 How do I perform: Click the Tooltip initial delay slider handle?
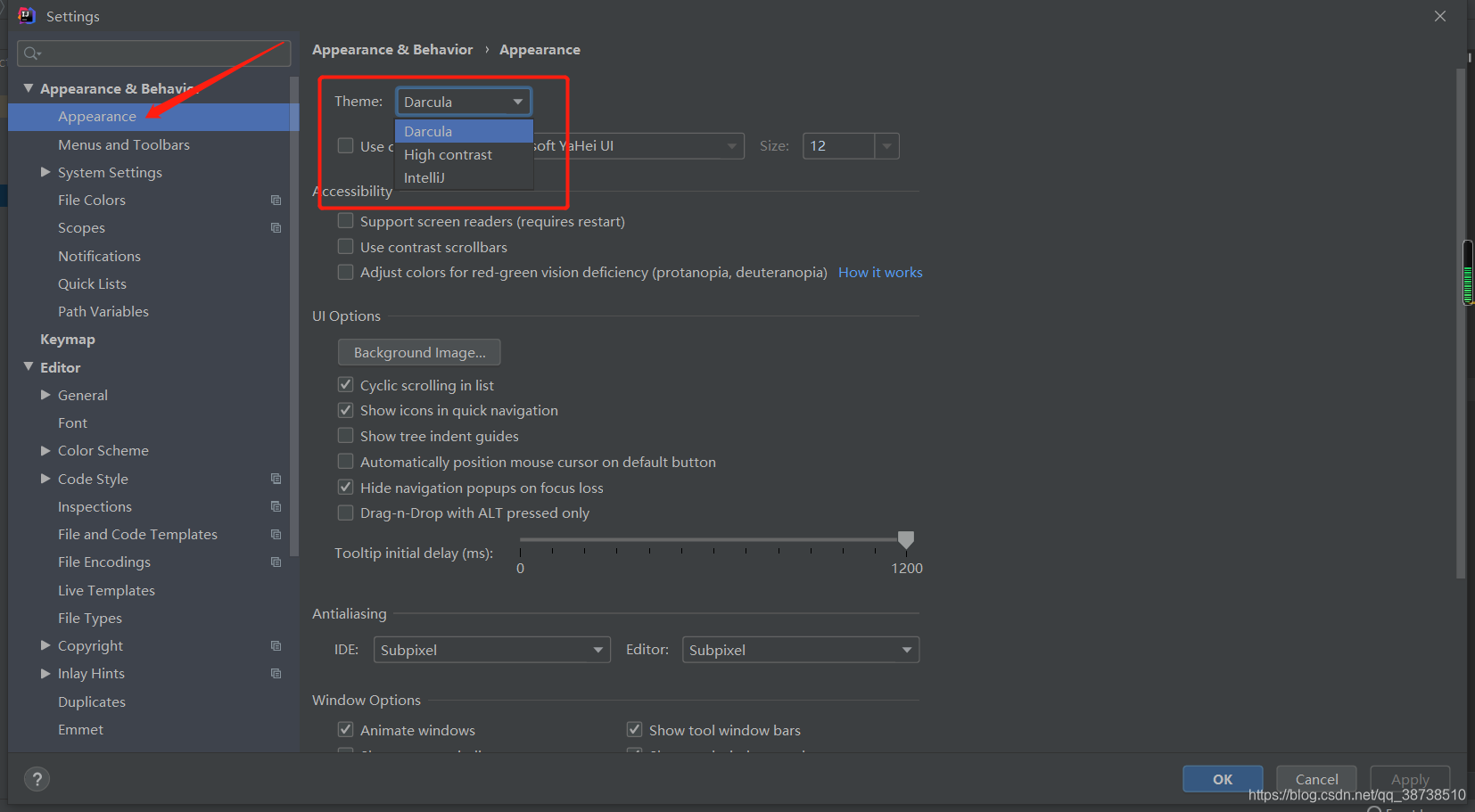(x=906, y=539)
